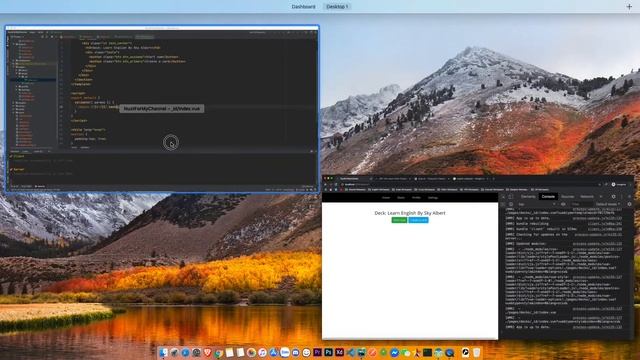Viewport: 640px width, 360px height.
Task: Open the Music app in Dock
Action: (x=262, y=352)
